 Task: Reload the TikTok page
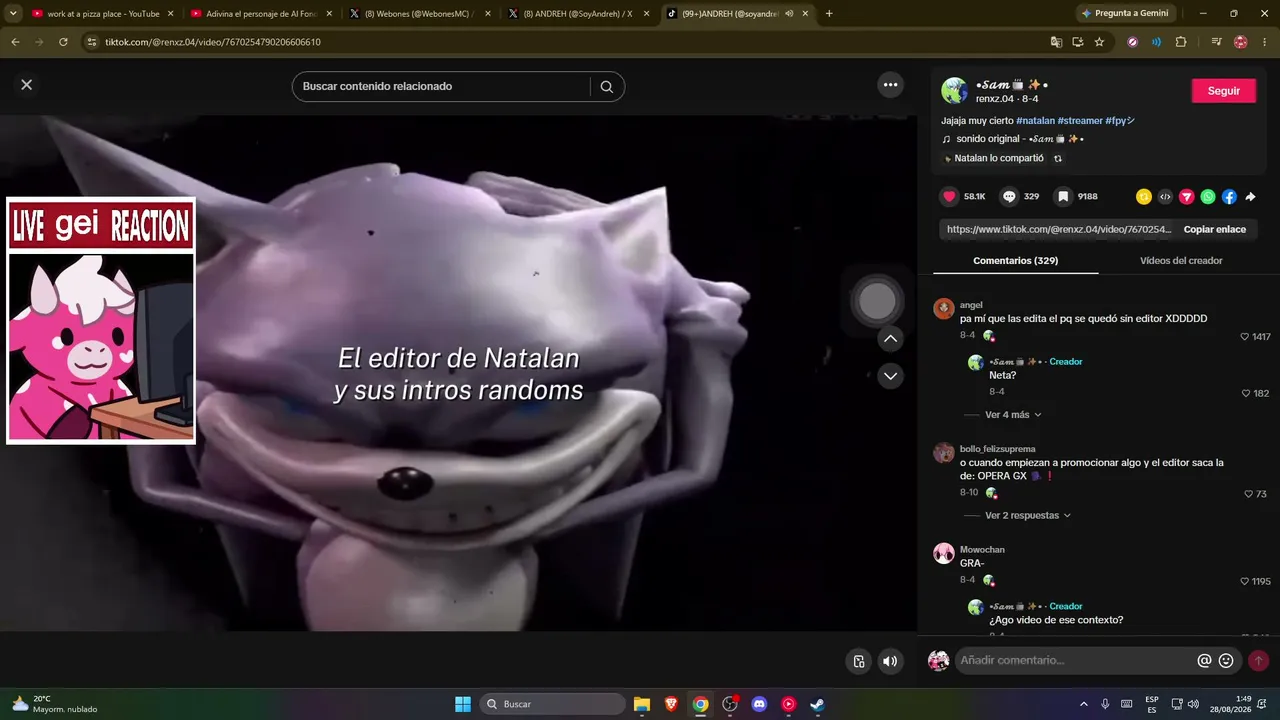(63, 42)
